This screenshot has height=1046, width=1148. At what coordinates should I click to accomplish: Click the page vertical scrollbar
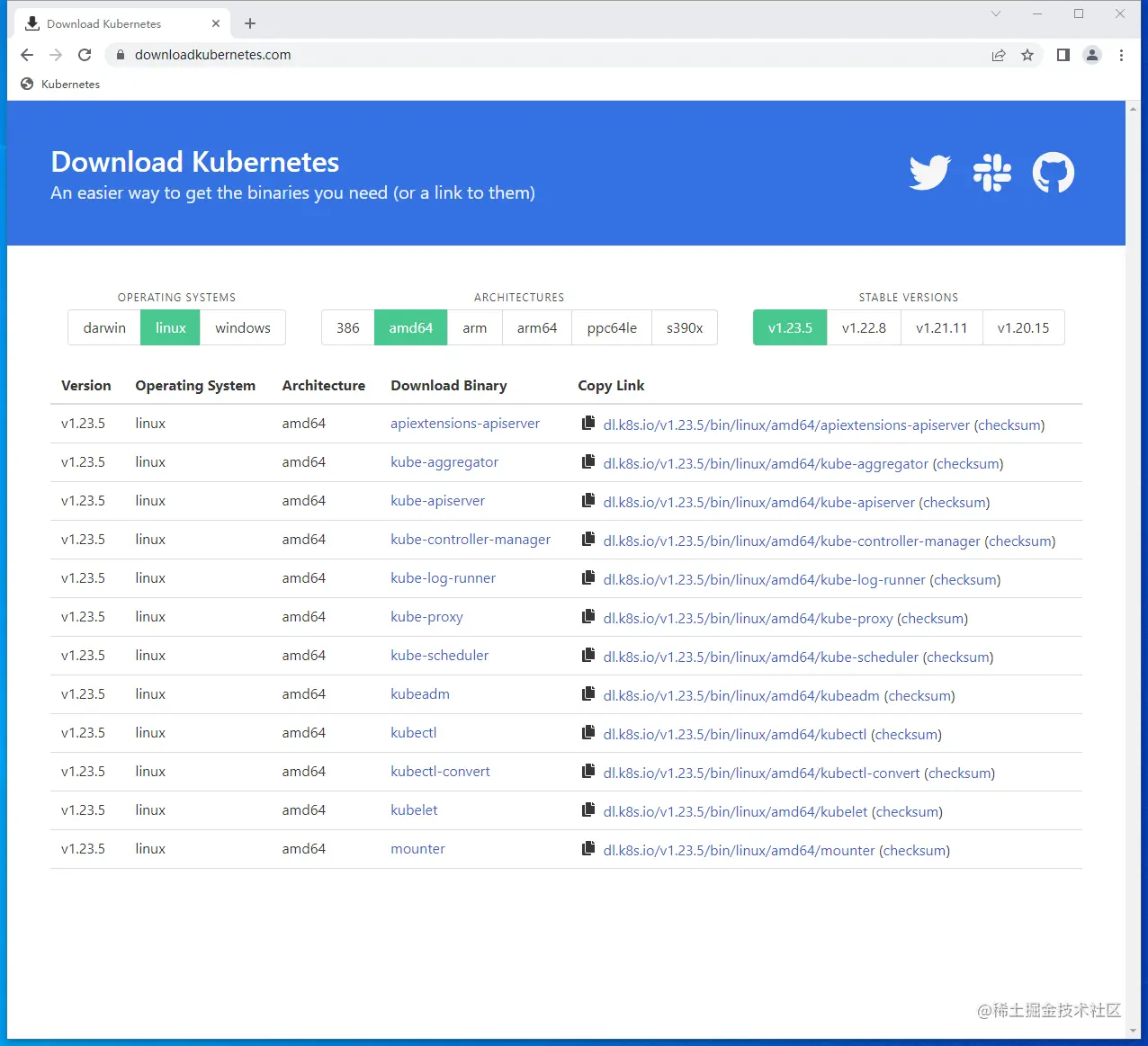[x=1133, y=568]
